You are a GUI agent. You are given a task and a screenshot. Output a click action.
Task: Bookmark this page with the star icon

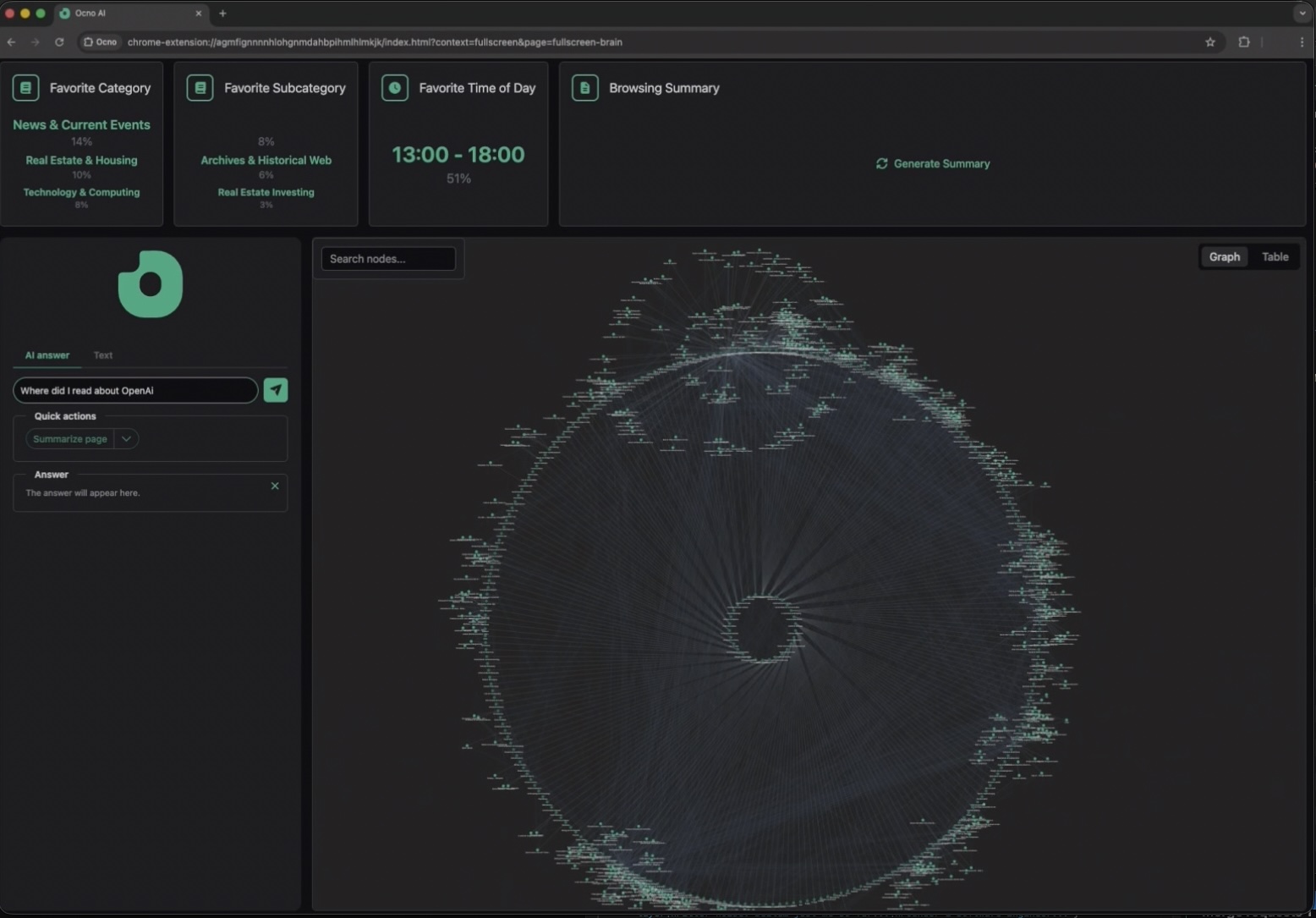click(x=1209, y=42)
